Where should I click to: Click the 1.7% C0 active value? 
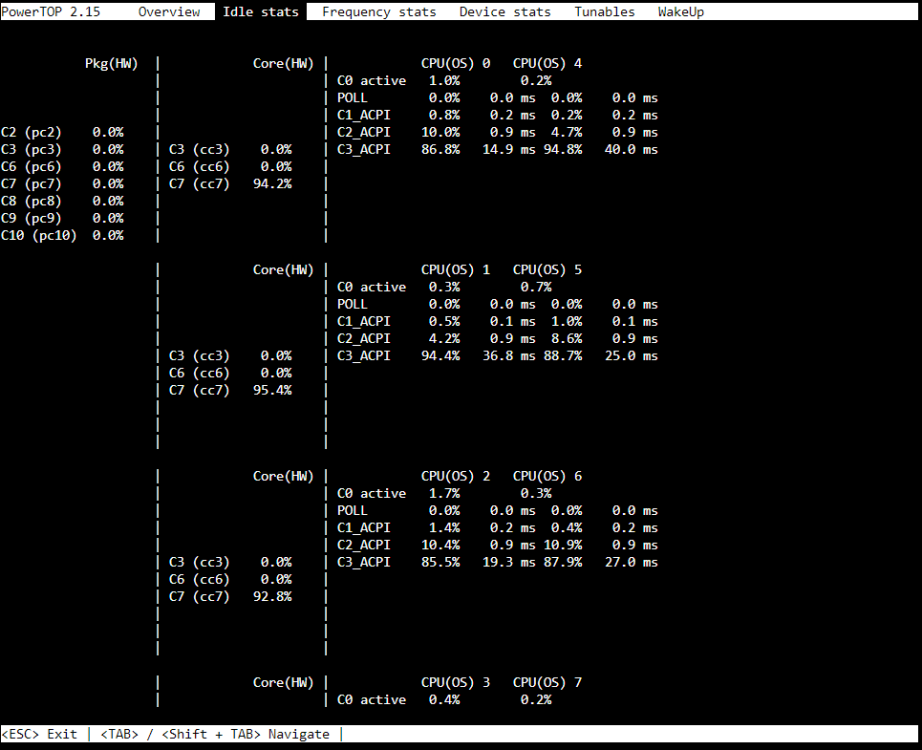[x=444, y=494]
